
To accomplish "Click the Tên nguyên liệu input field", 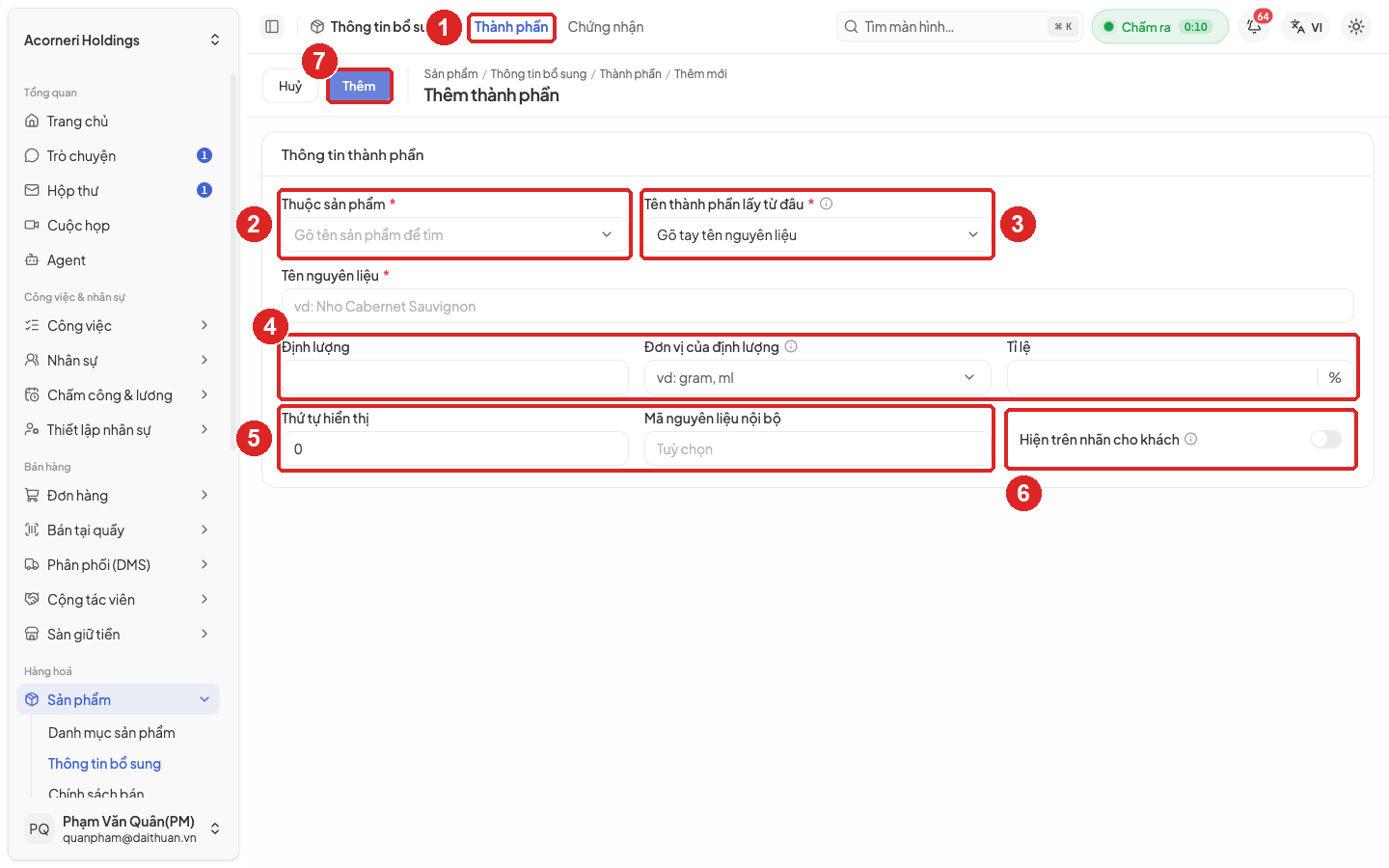I will (x=818, y=307).
